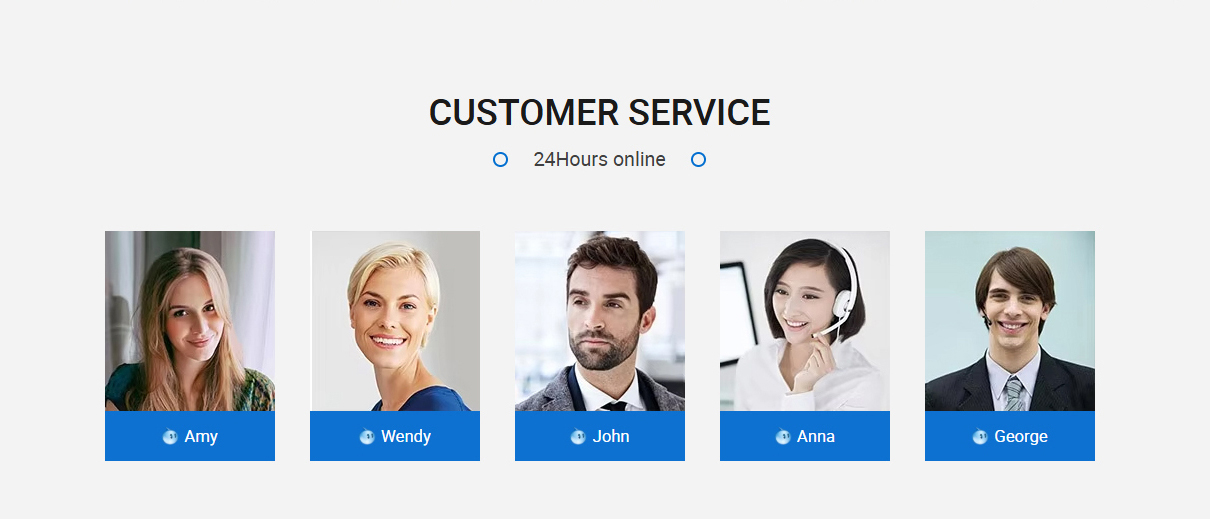This screenshot has width=1210, height=519.
Task: Click the chat icon next to Wendy
Action: [x=367, y=437]
